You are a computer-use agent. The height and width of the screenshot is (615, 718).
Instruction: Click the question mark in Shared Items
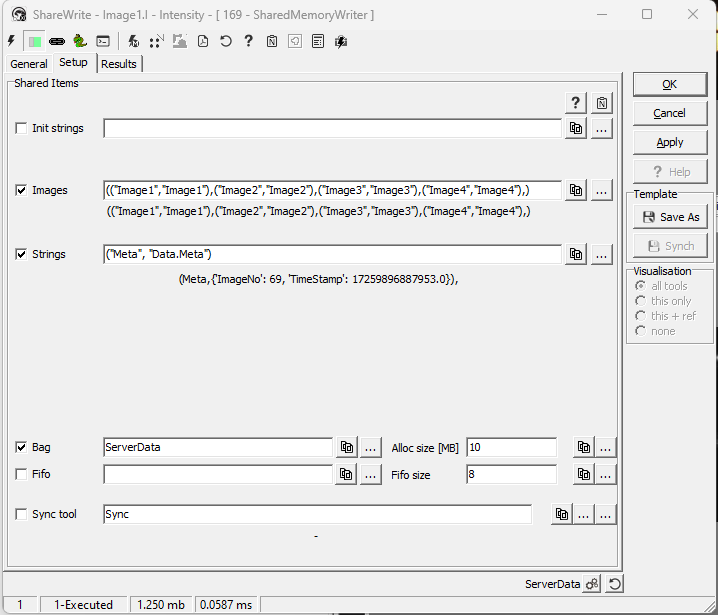coord(576,103)
